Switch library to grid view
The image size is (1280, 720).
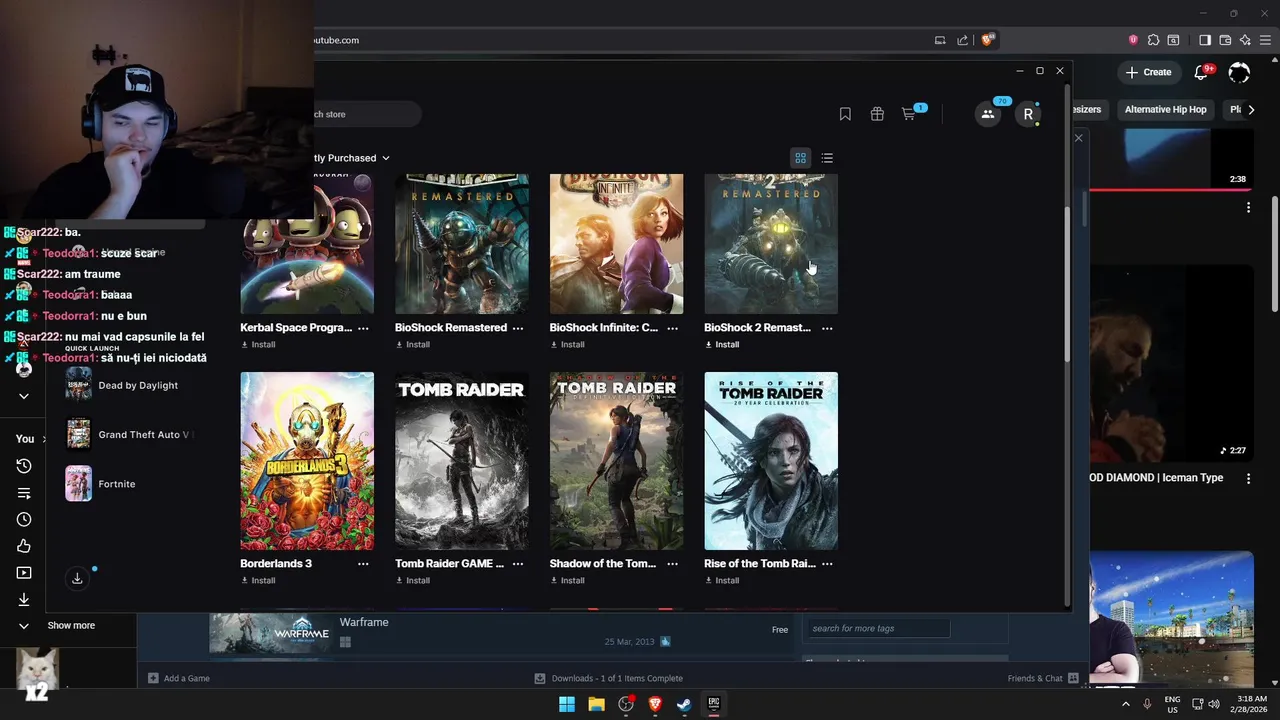tap(801, 158)
